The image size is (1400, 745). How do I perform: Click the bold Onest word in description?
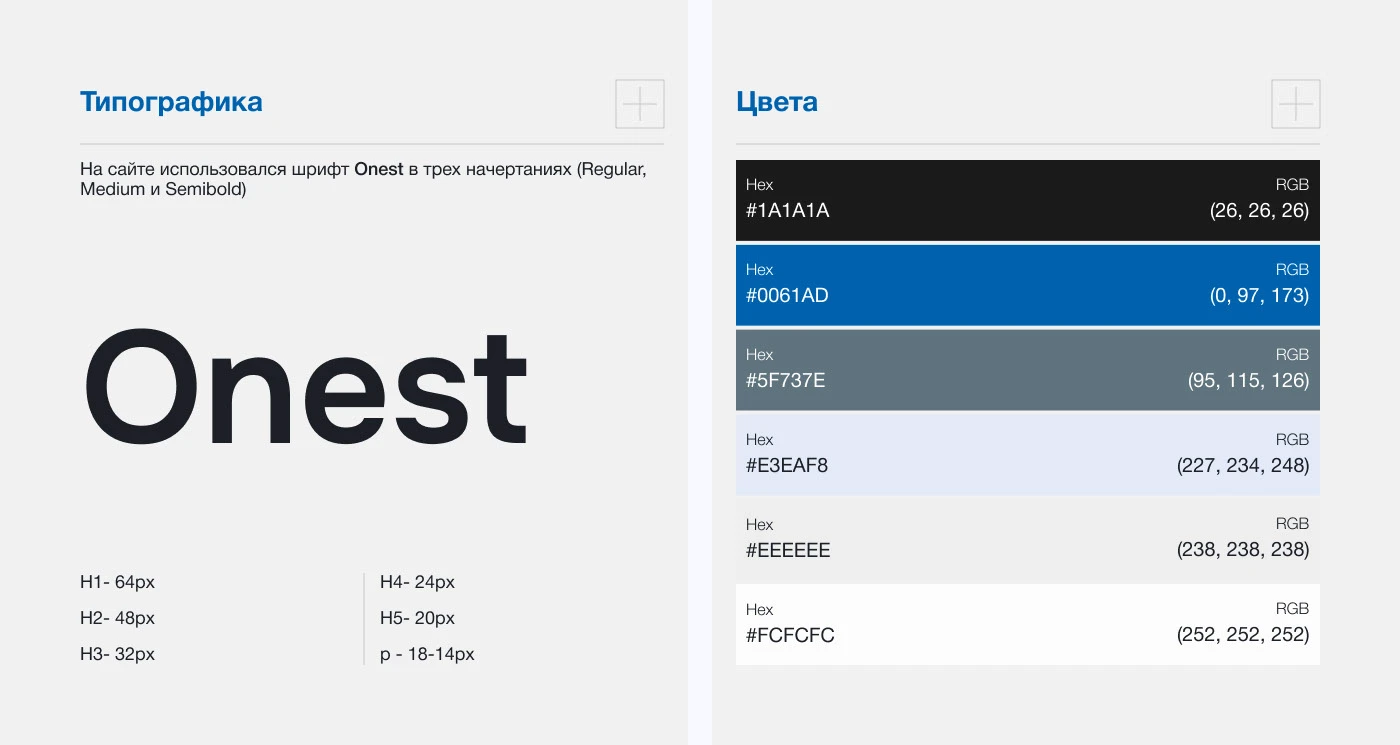(x=379, y=169)
